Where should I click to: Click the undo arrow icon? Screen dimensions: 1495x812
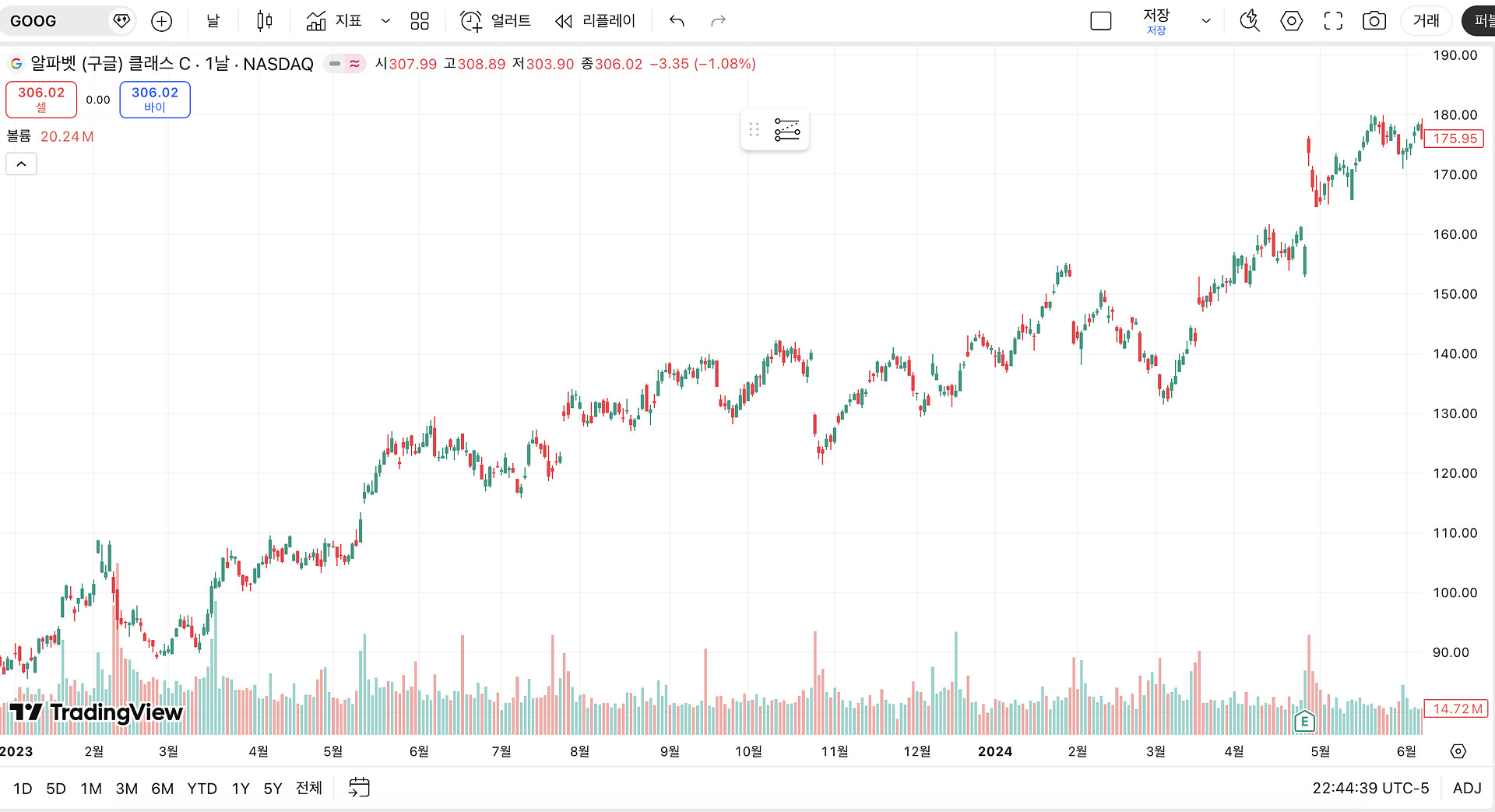(x=677, y=21)
